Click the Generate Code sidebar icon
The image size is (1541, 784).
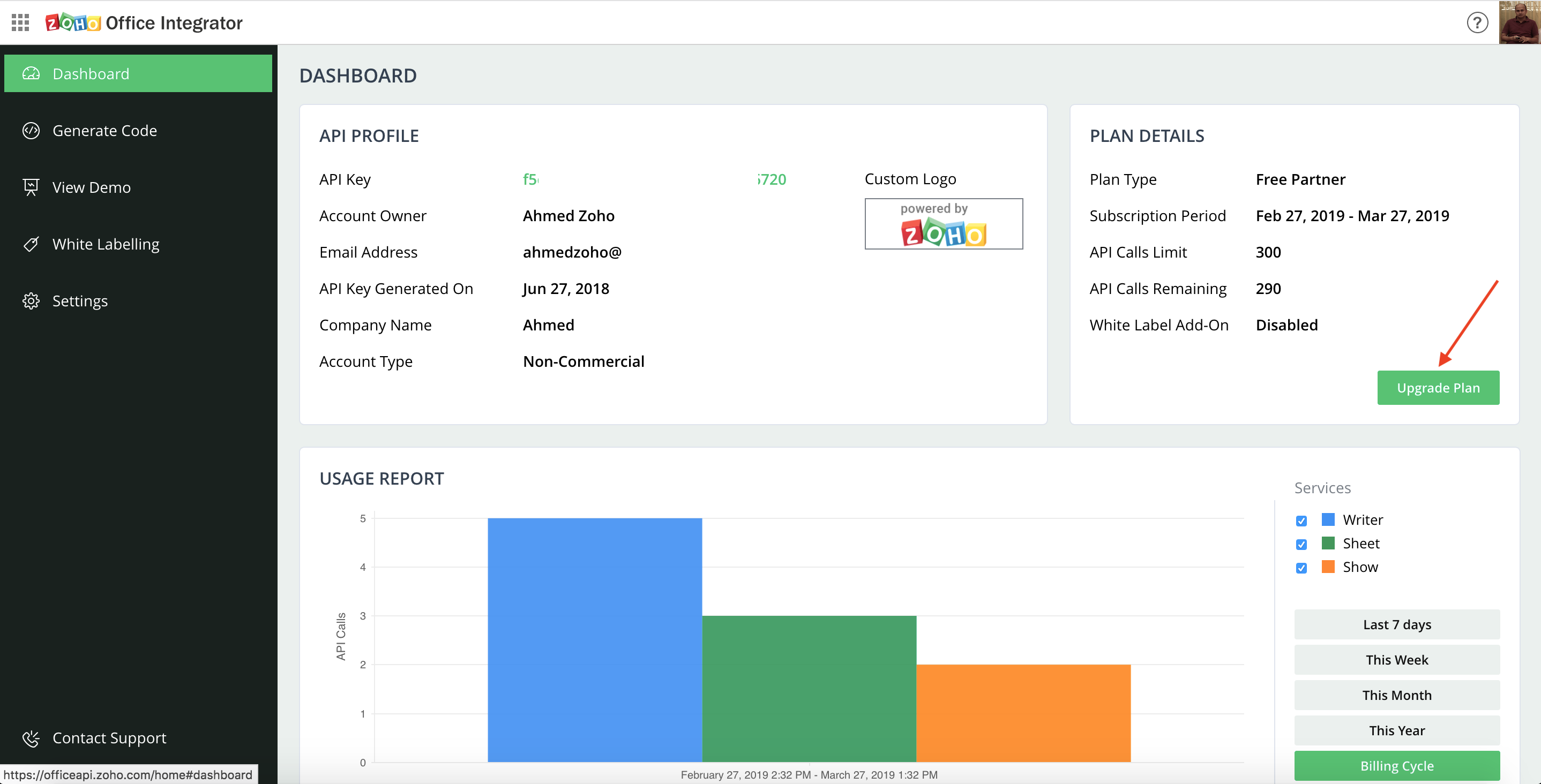(x=31, y=130)
